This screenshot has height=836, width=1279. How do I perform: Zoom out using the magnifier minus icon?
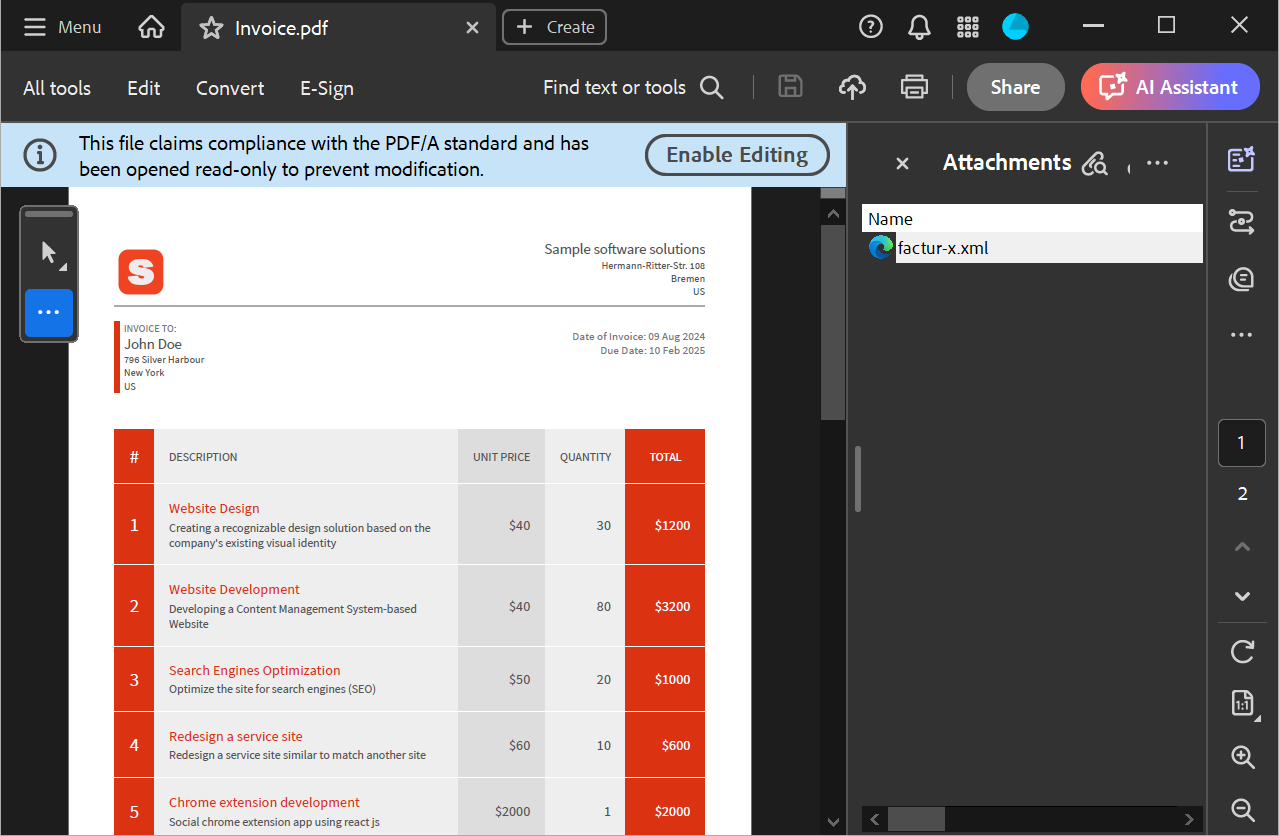[x=1242, y=809]
